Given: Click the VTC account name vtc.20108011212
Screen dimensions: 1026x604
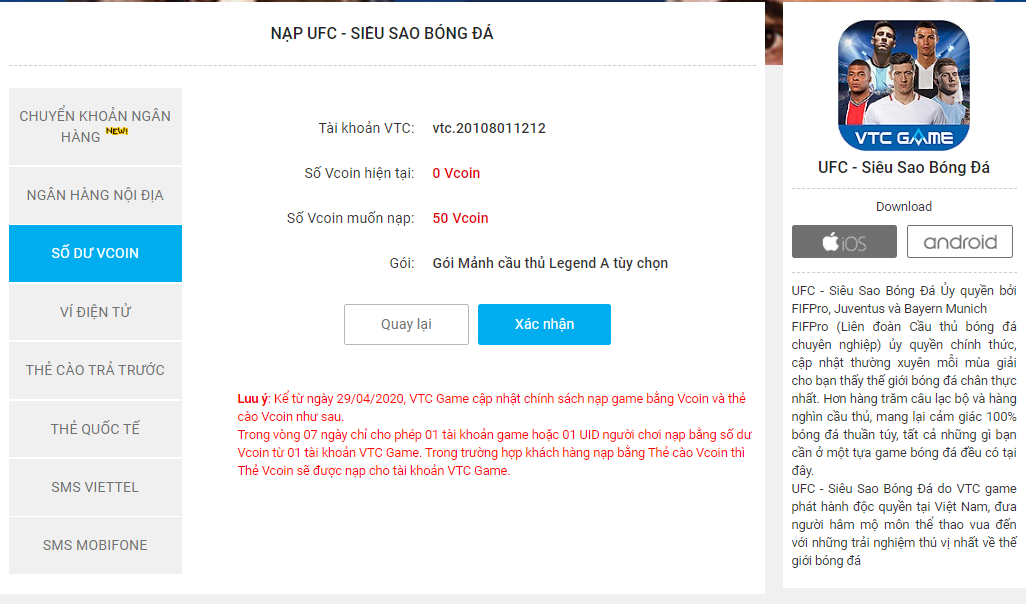Looking at the screenshot, I should (489, 128).
